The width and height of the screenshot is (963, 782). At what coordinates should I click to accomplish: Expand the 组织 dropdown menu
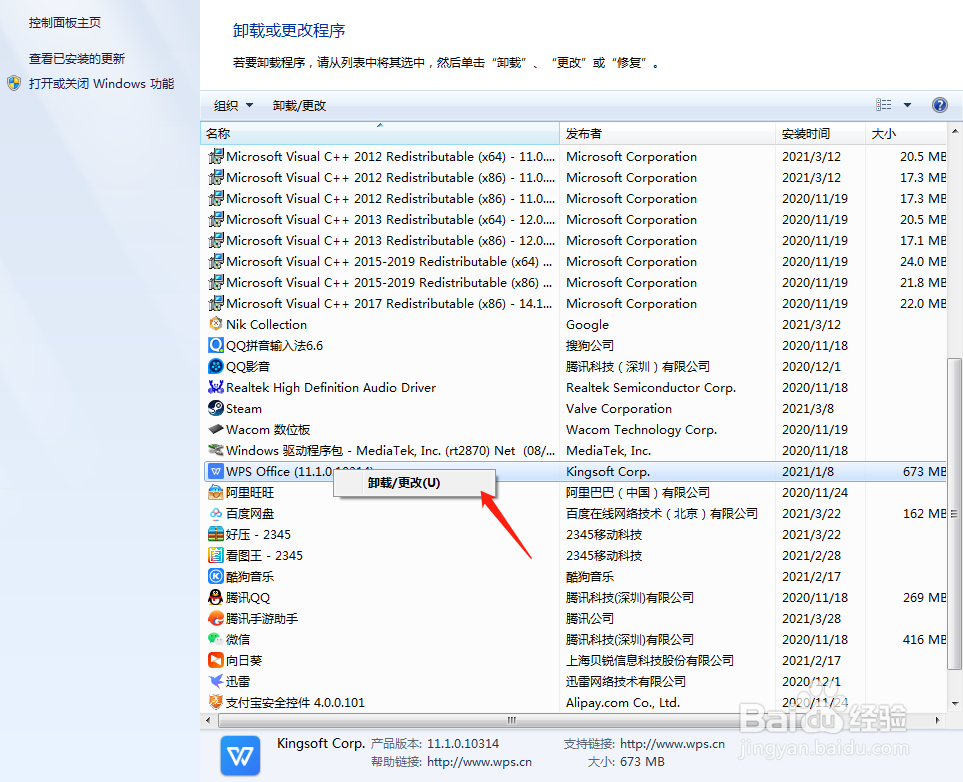(233, 106)
